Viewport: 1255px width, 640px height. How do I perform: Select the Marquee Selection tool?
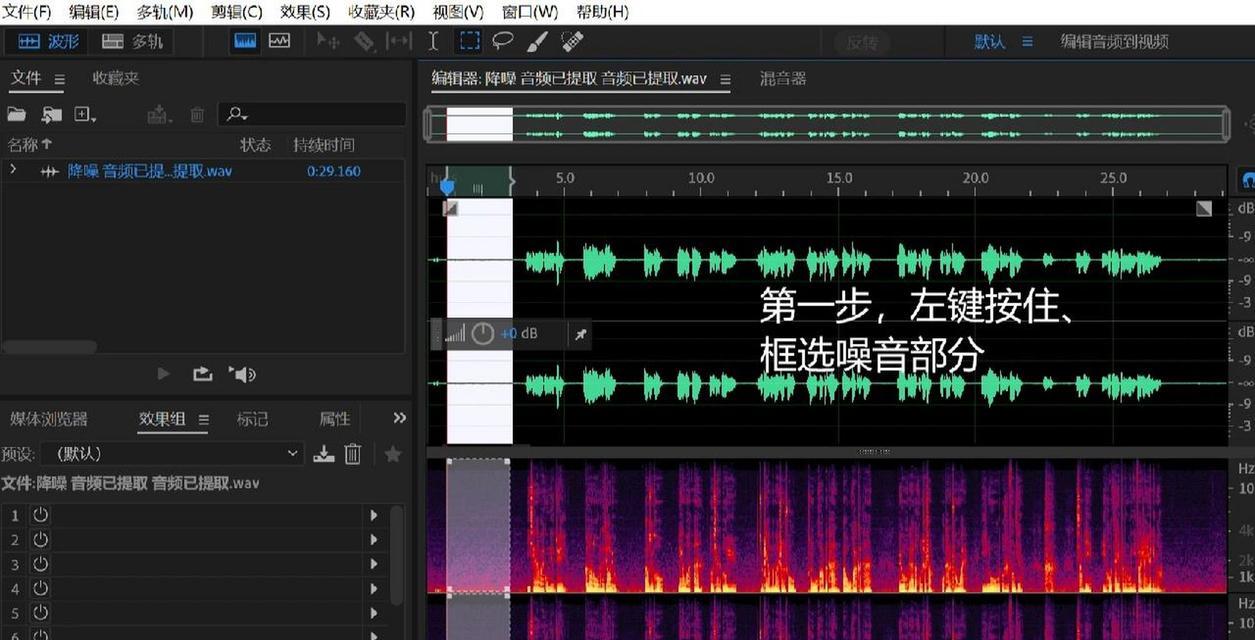tap(469, 41)
